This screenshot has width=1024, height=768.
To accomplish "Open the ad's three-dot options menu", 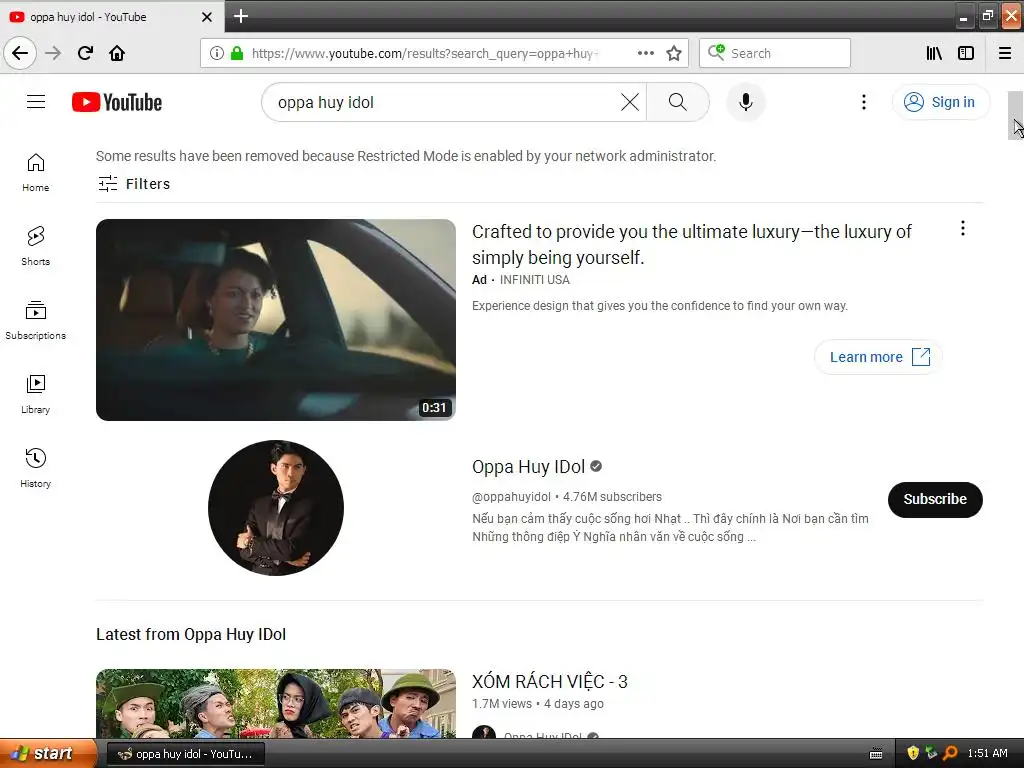I will pos(963,228).
